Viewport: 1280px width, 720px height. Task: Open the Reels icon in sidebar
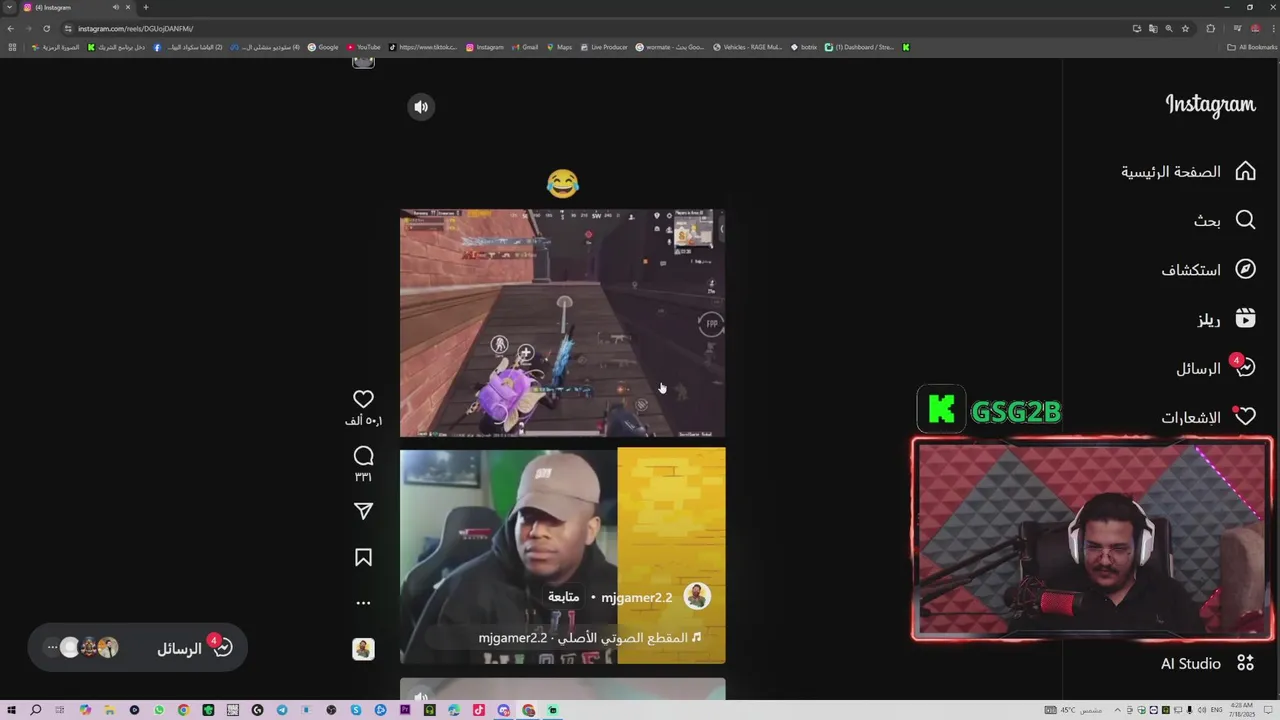[1245, 319]
